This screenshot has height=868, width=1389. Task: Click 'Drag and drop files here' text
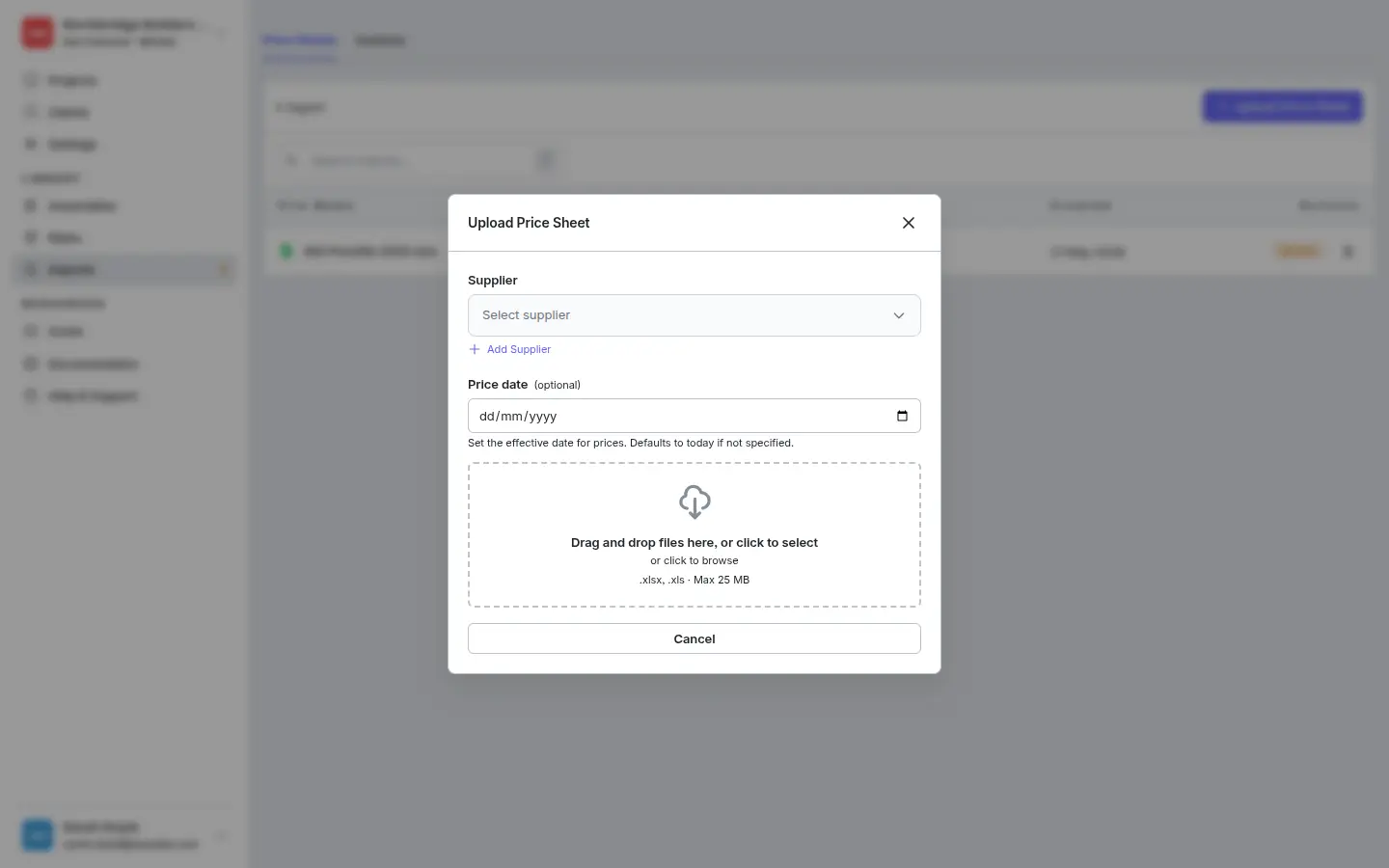(x=694, y=543)
